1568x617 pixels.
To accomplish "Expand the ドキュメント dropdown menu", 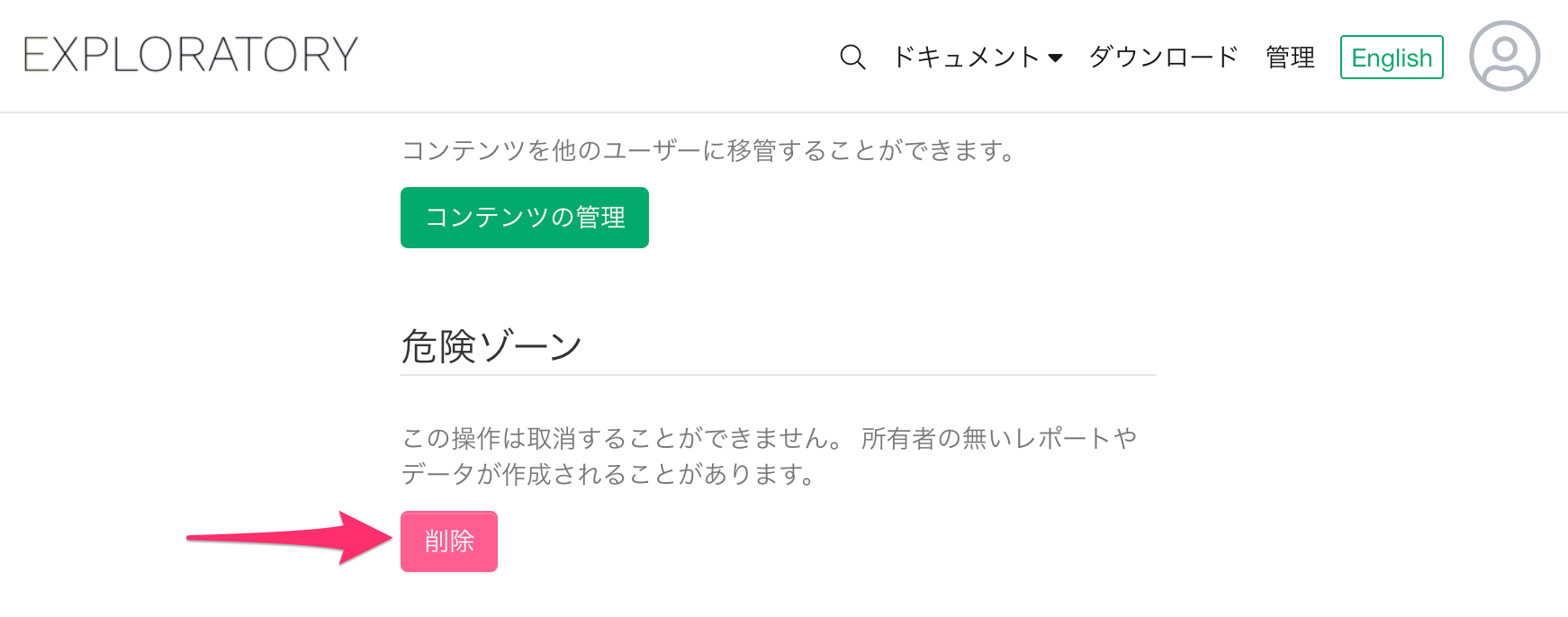I will click(966, 58).
